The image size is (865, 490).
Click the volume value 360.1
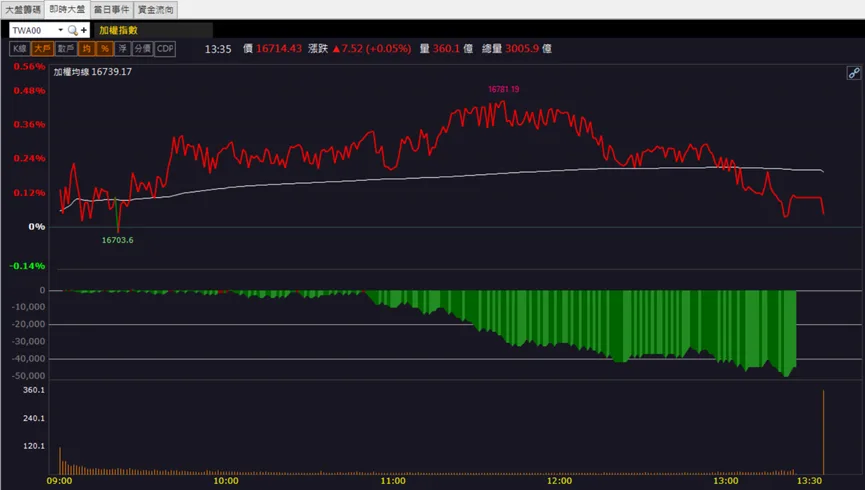(446, 49)
